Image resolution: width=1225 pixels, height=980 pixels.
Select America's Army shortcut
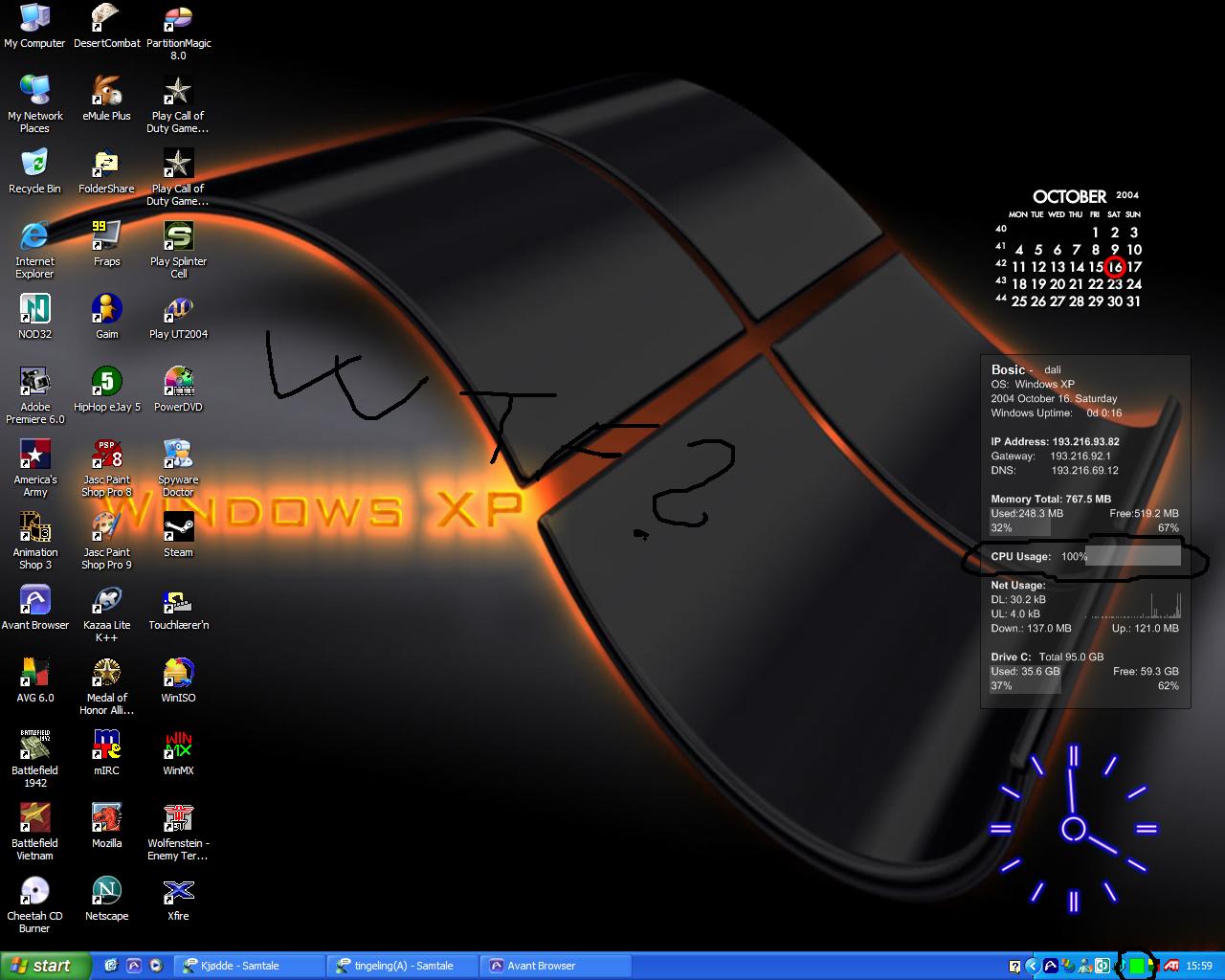(34, 468)
